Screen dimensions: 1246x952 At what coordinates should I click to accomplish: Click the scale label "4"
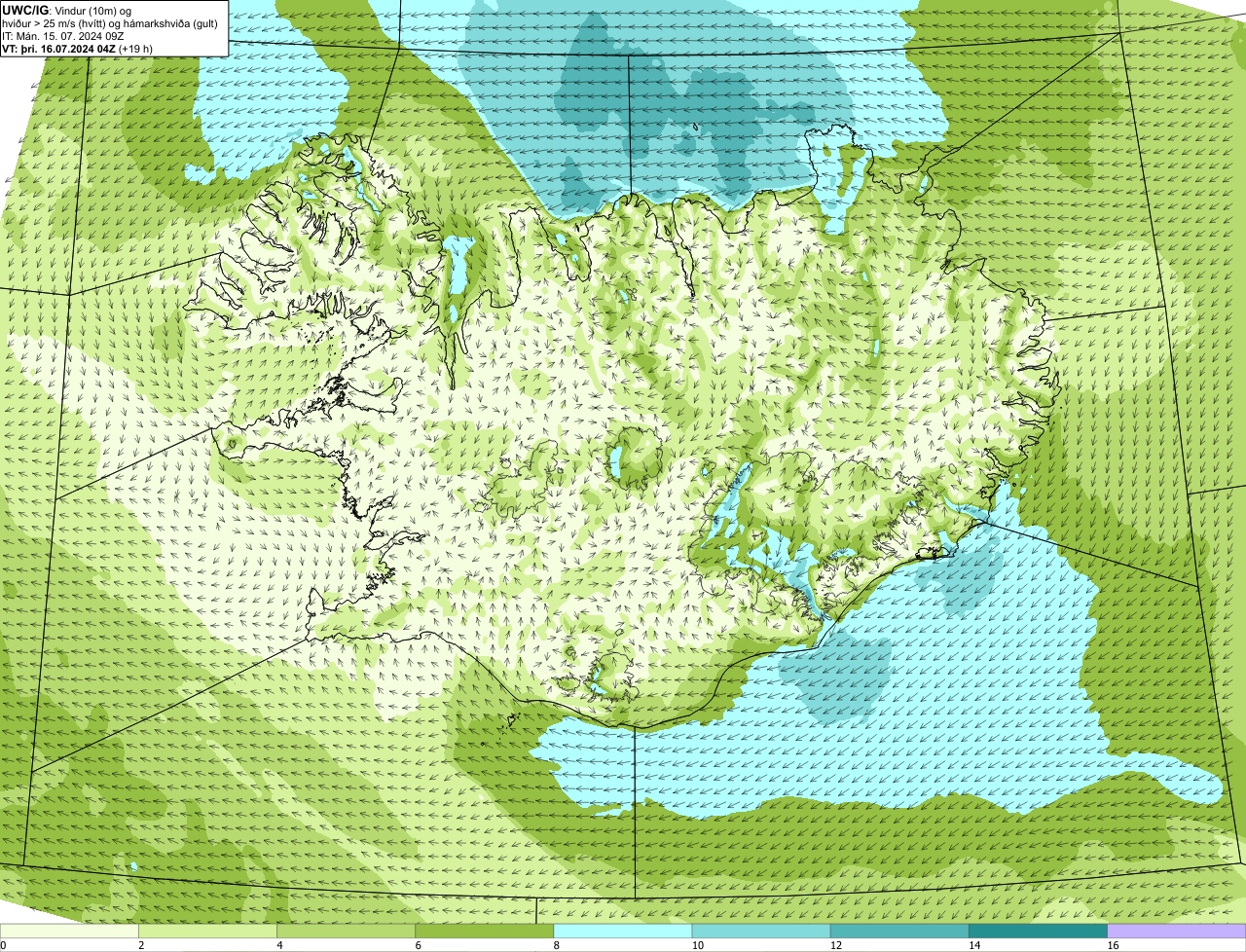tap(279, 945)
